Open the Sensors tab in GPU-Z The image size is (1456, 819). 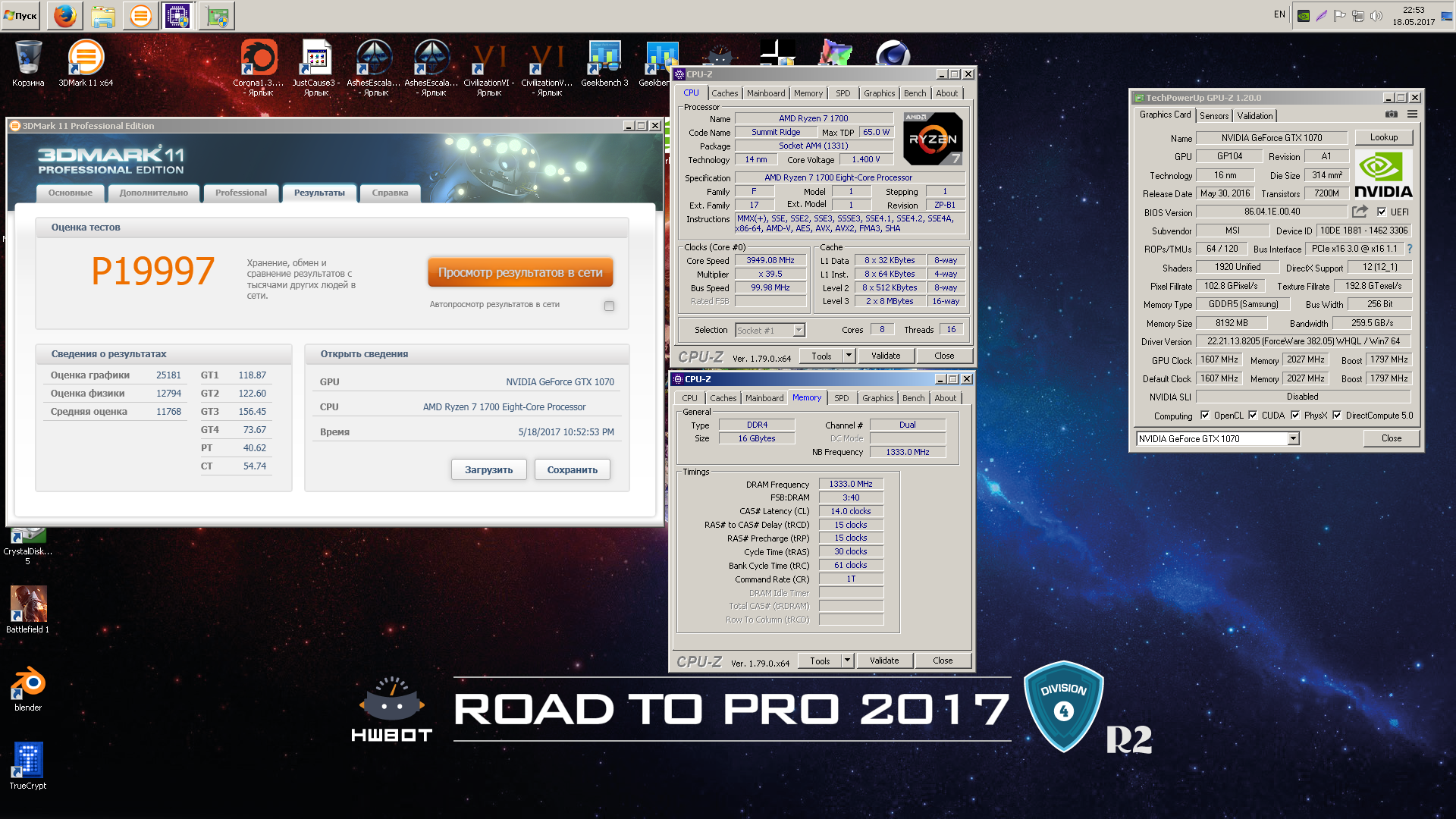point(1214,116)
